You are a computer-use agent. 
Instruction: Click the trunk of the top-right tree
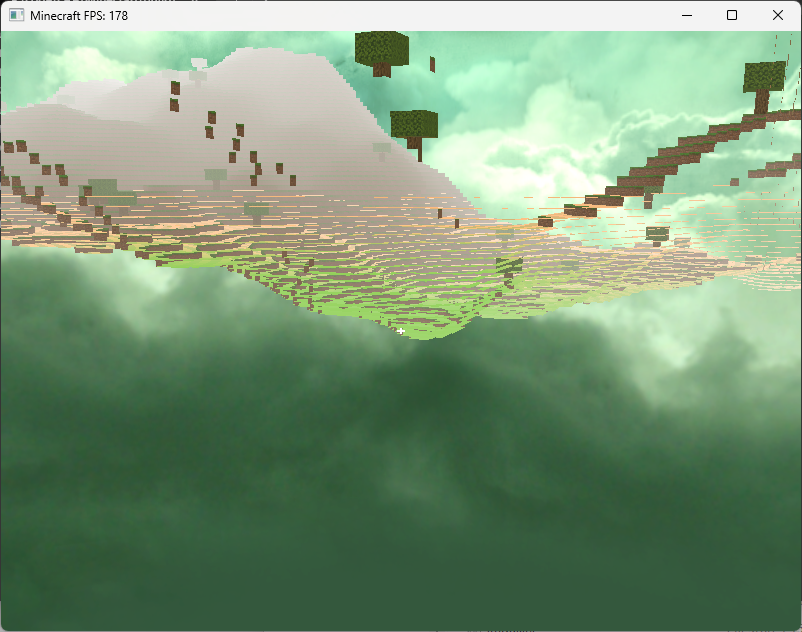[x=761, y=102]
